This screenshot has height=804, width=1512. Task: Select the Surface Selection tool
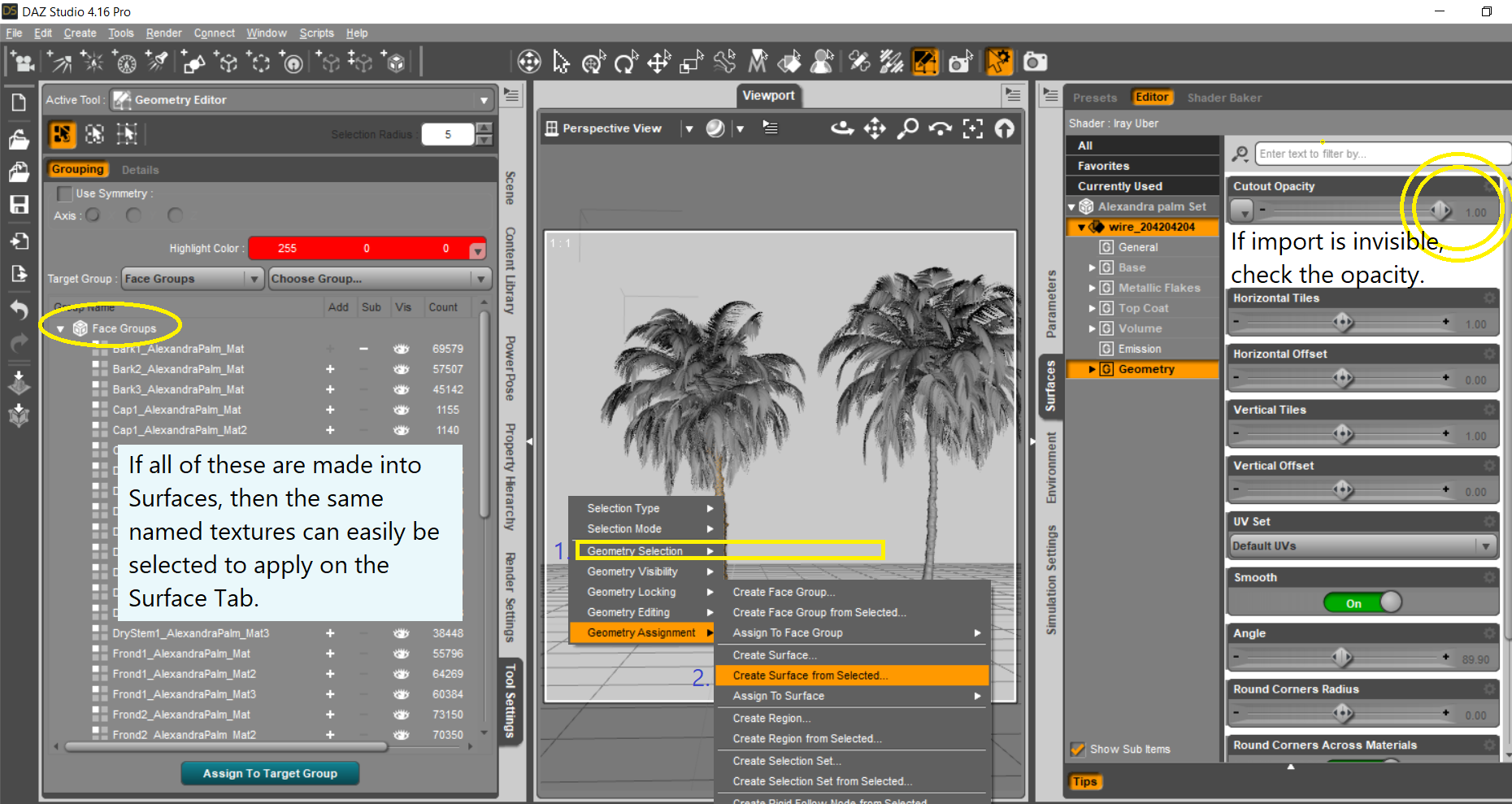pyautogui.click(x=789, y=62)
